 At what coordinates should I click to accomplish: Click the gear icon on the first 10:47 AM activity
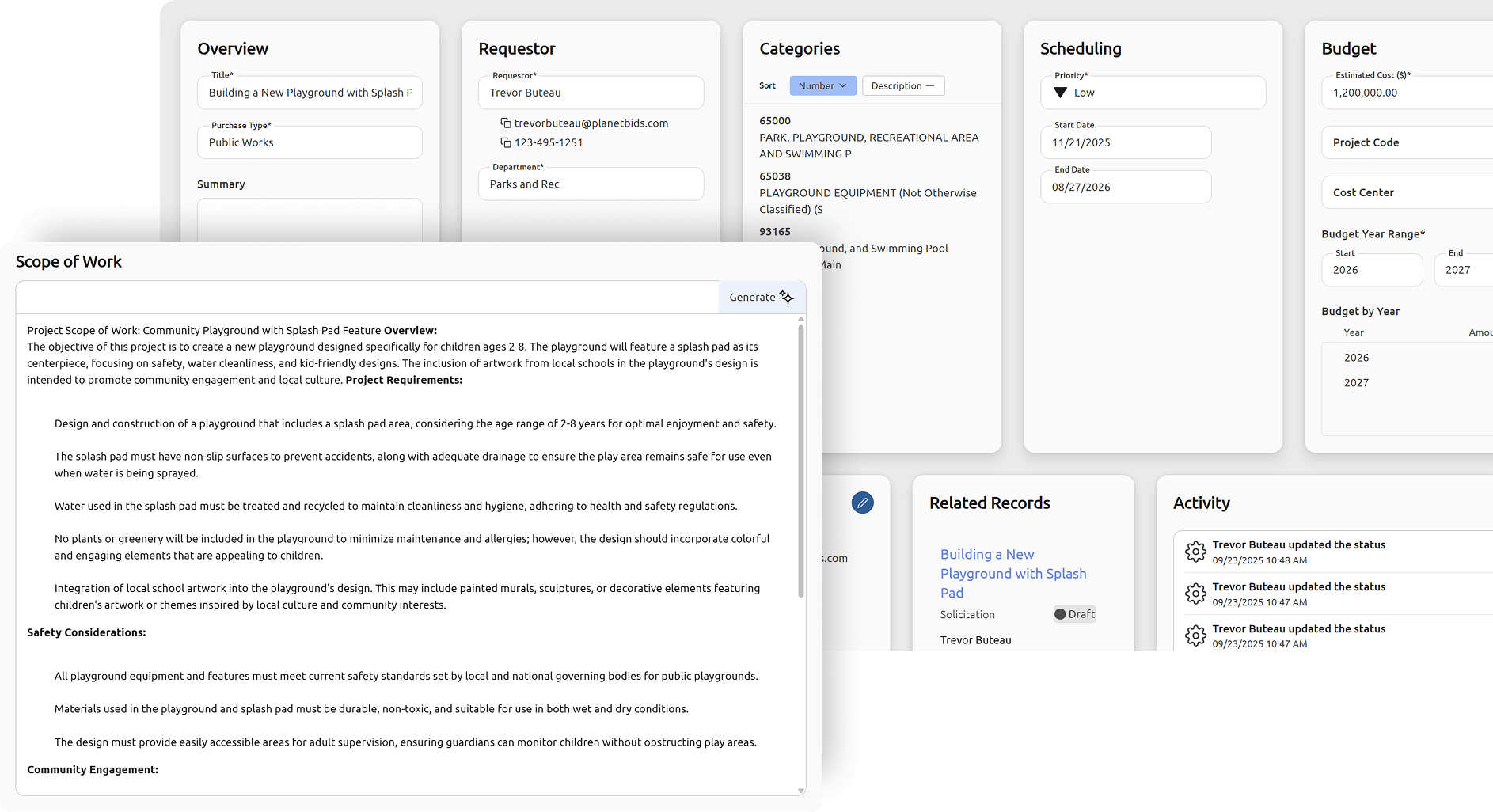tap(1196, 594)
